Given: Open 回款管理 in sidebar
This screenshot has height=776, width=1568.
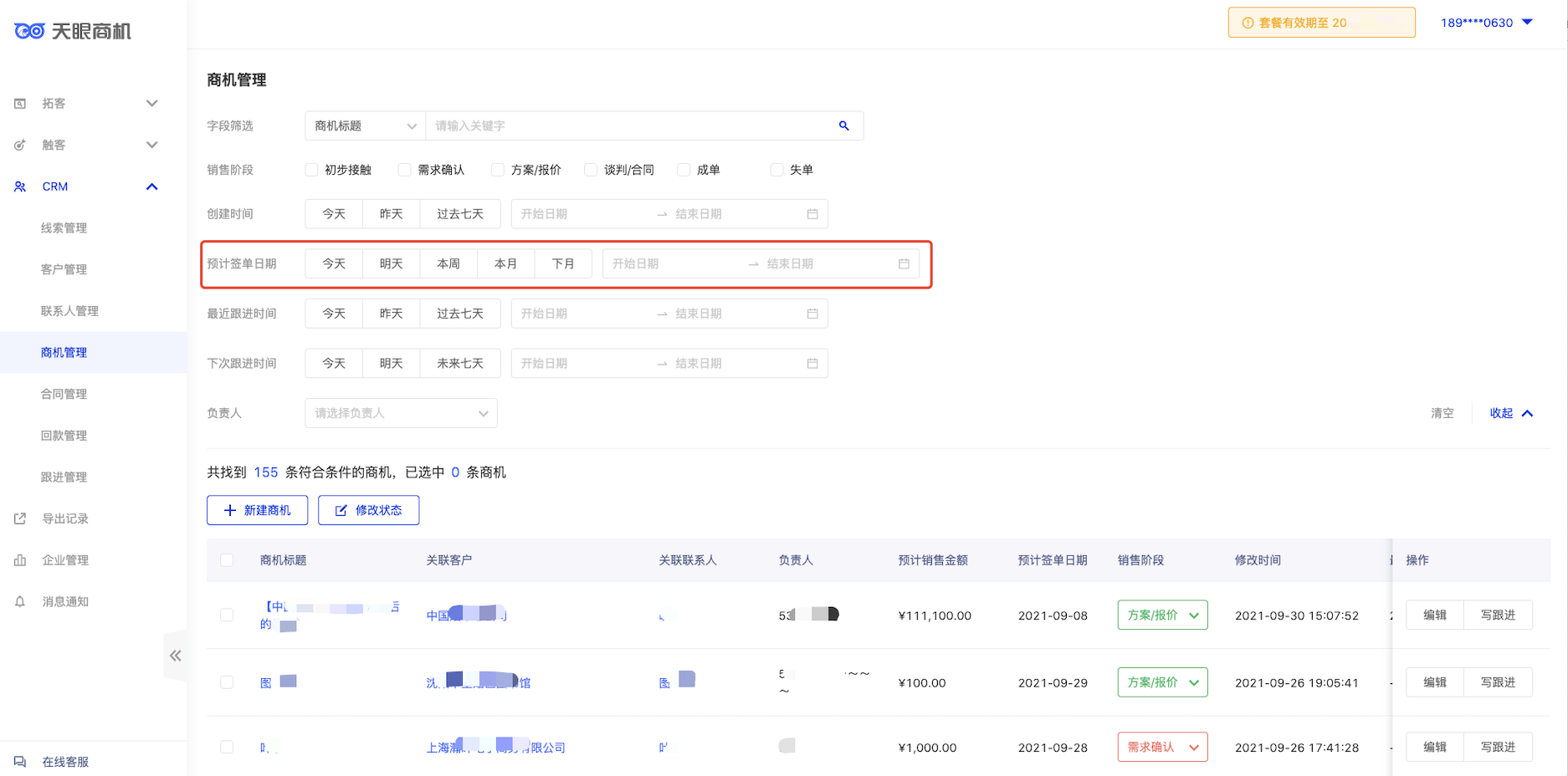Looking at the screenshot, I should click(x=64, y=436).
